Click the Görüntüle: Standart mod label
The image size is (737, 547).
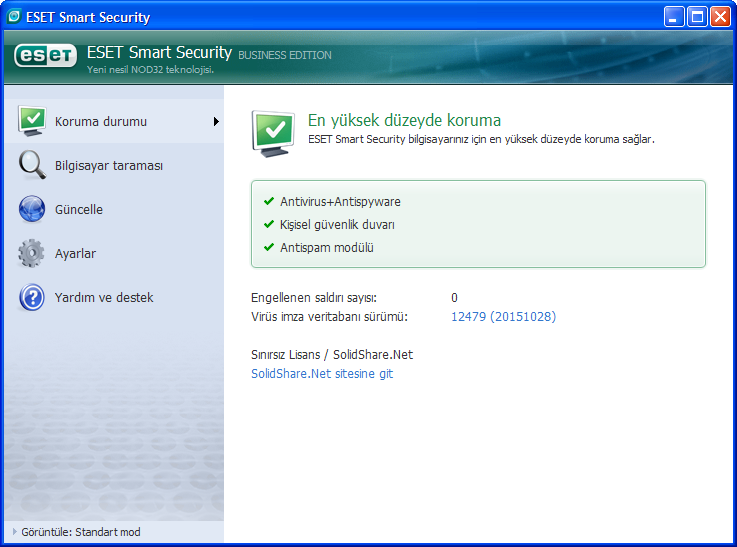point(81,532)
